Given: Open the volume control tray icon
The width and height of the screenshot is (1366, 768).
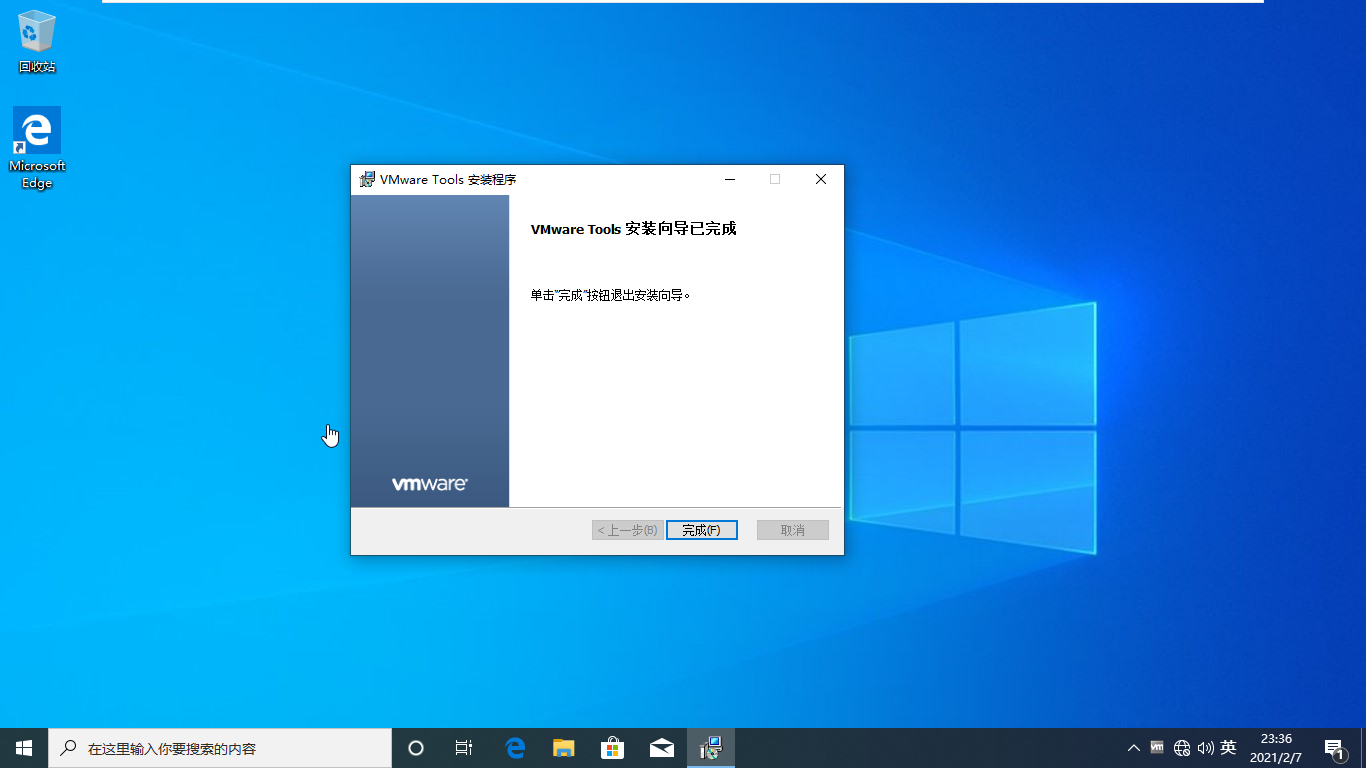Looking at the screenshot, I should (1205, 748).
